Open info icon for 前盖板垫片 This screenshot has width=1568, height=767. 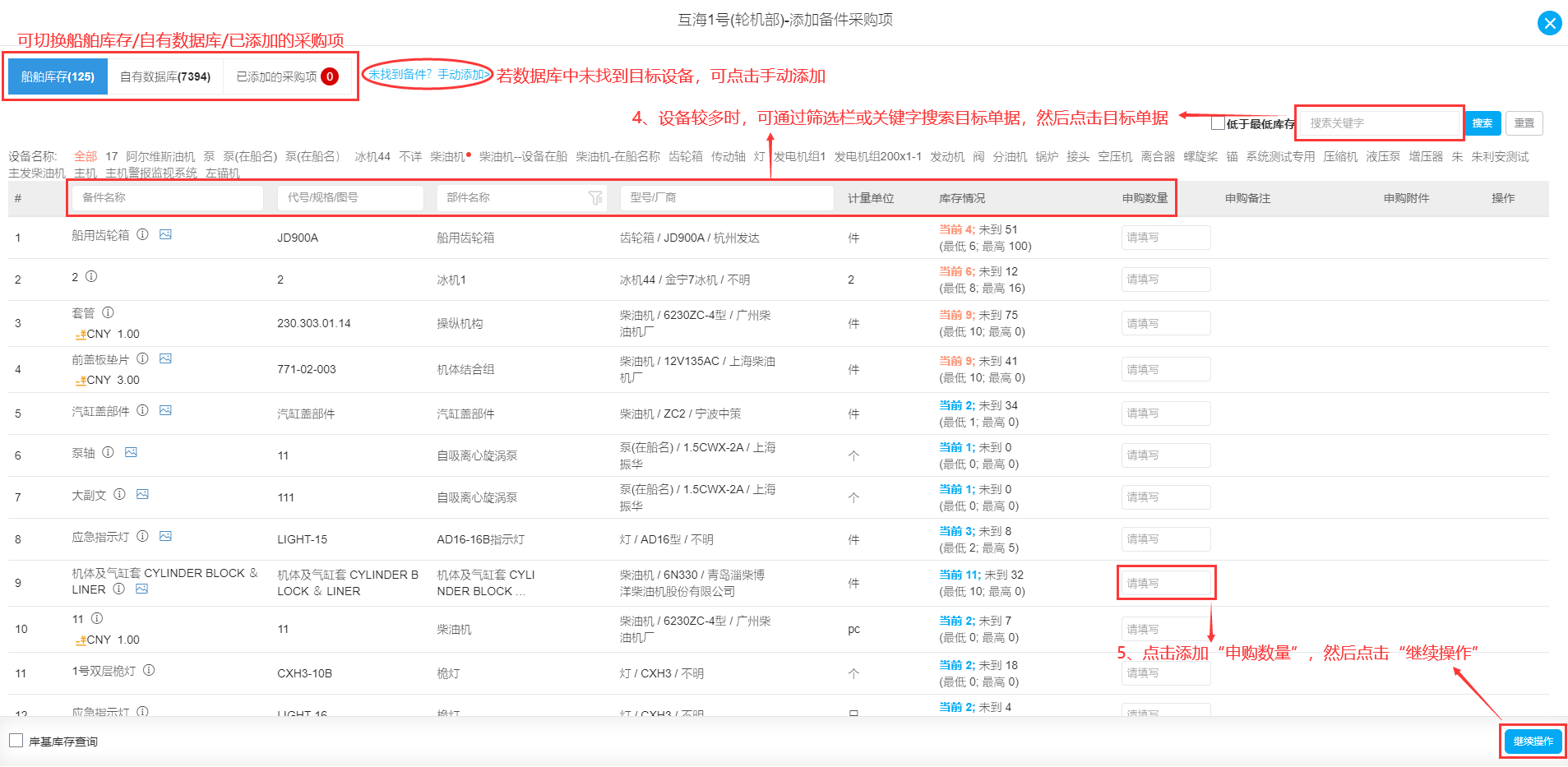click(x=142, y=358)
